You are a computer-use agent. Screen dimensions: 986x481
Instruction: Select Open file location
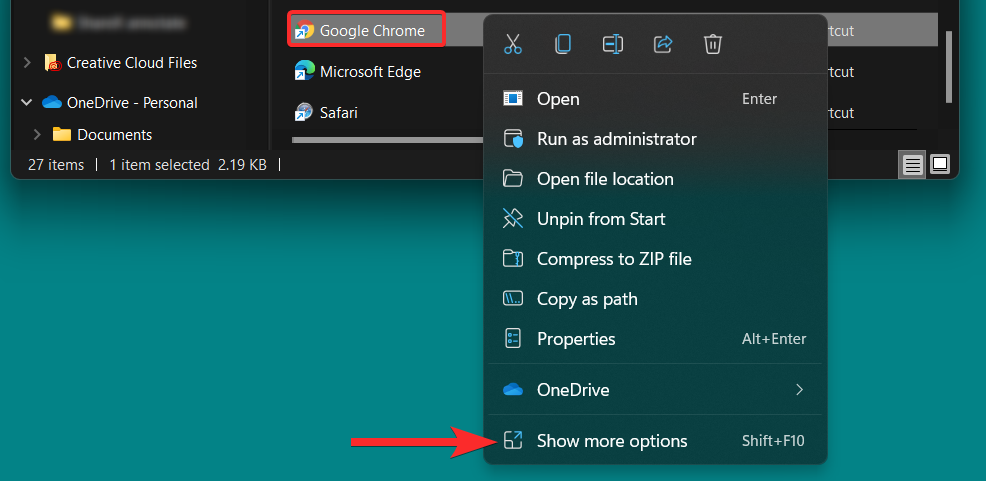tap(604, 179)
